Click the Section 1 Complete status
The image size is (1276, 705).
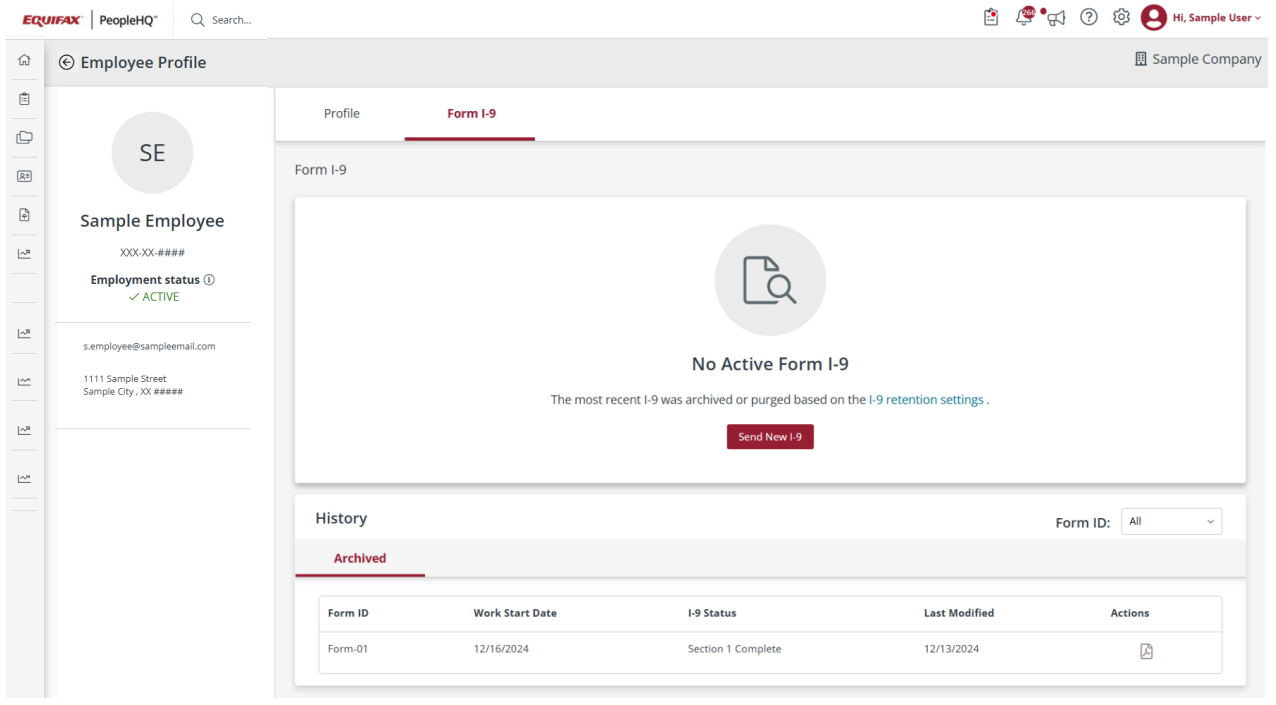(734, 649)
